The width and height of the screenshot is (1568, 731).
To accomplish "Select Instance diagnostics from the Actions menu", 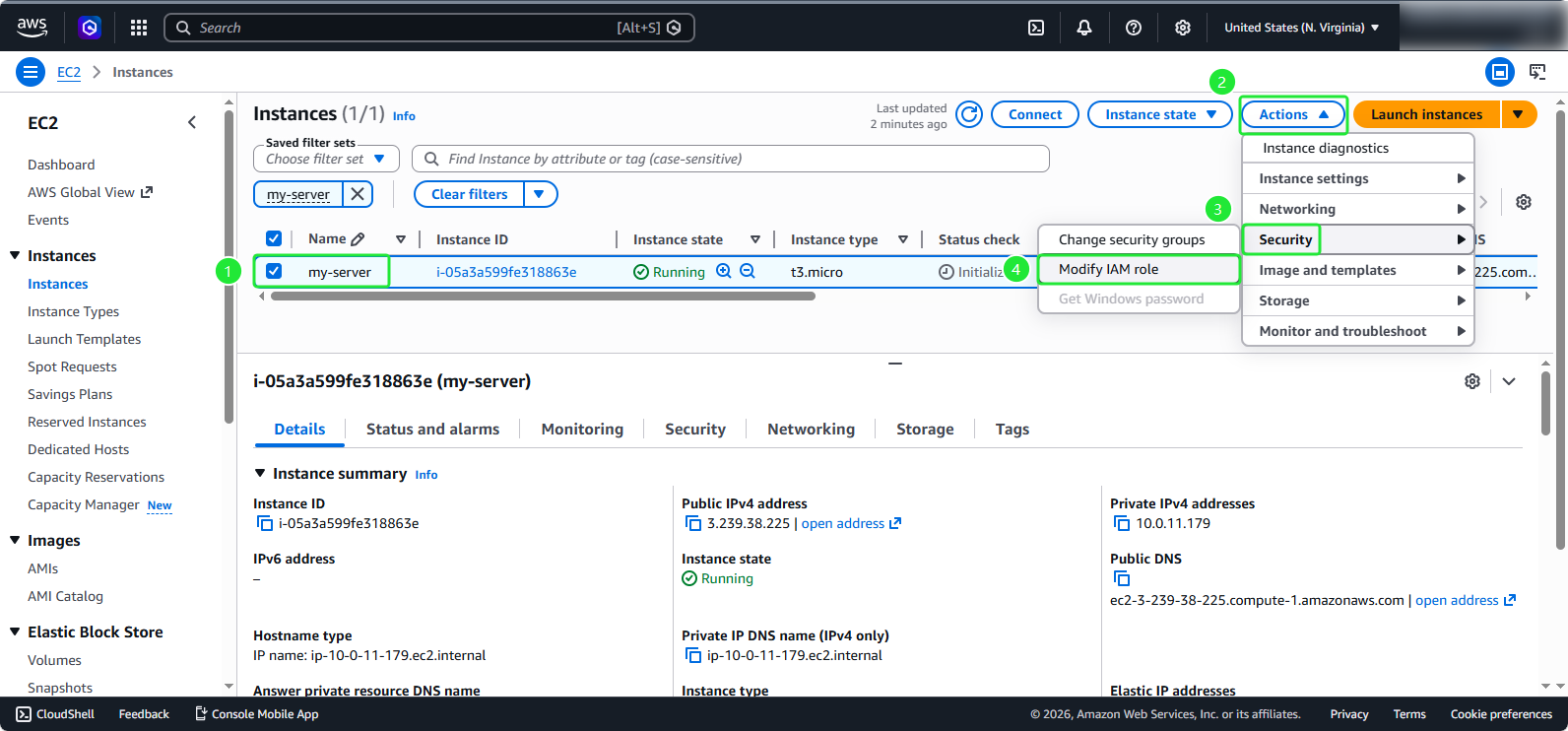I will click(x=1358, y=148).
